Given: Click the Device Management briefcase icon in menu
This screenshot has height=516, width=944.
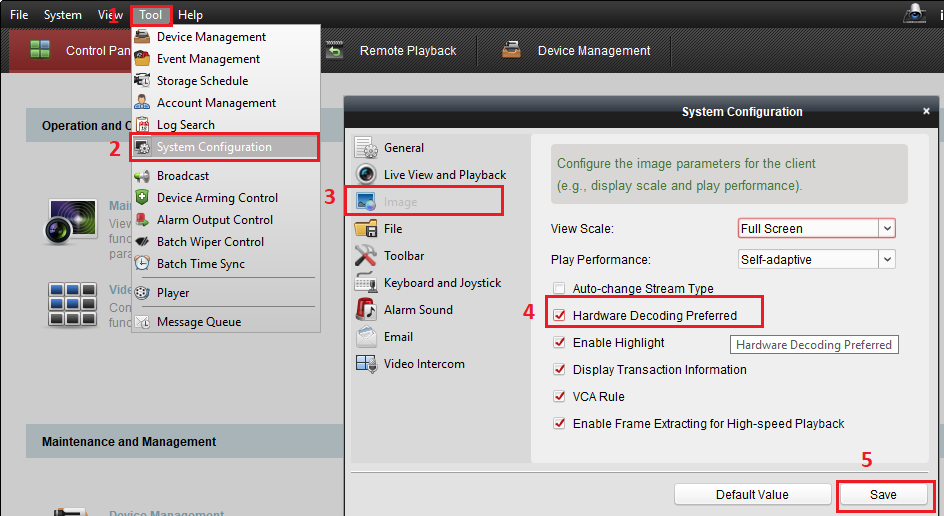Looking at the screenshot, I should (142, 37).
